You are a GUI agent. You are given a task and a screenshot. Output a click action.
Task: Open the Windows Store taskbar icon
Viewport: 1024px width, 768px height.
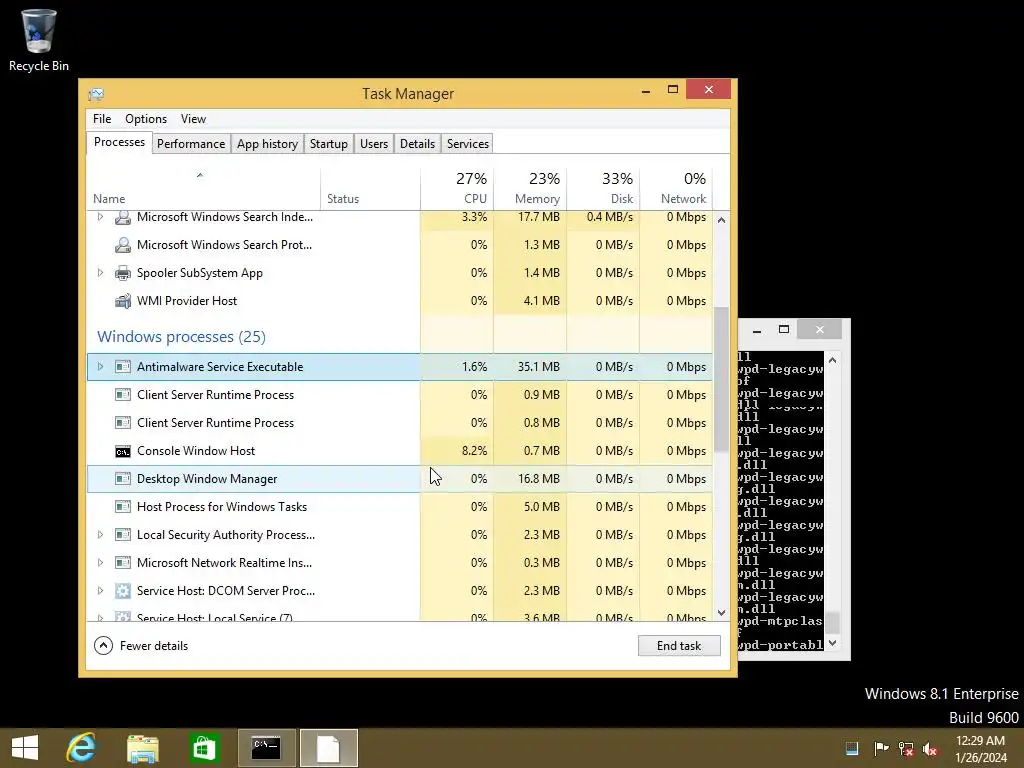coord(204,748)
